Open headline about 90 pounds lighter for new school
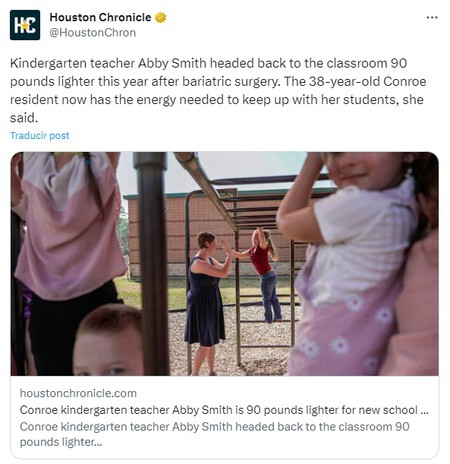 (224, 410)
